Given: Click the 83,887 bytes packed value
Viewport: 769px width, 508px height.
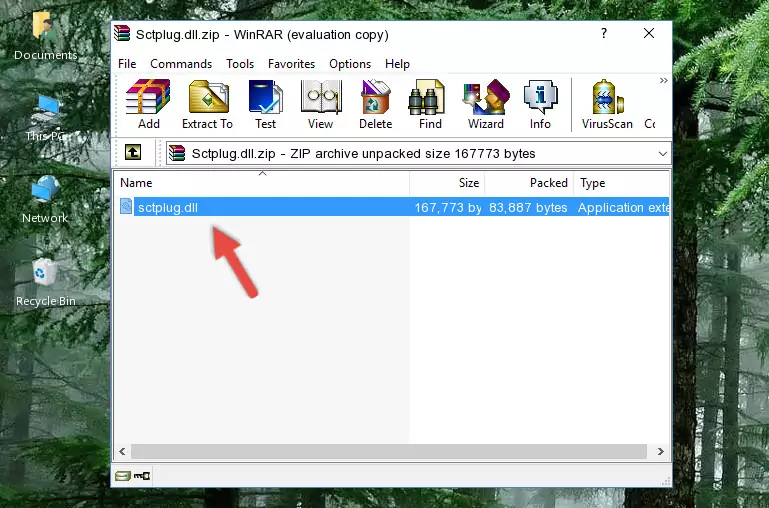Looking at the screenshot, I should tap(528, 207).
